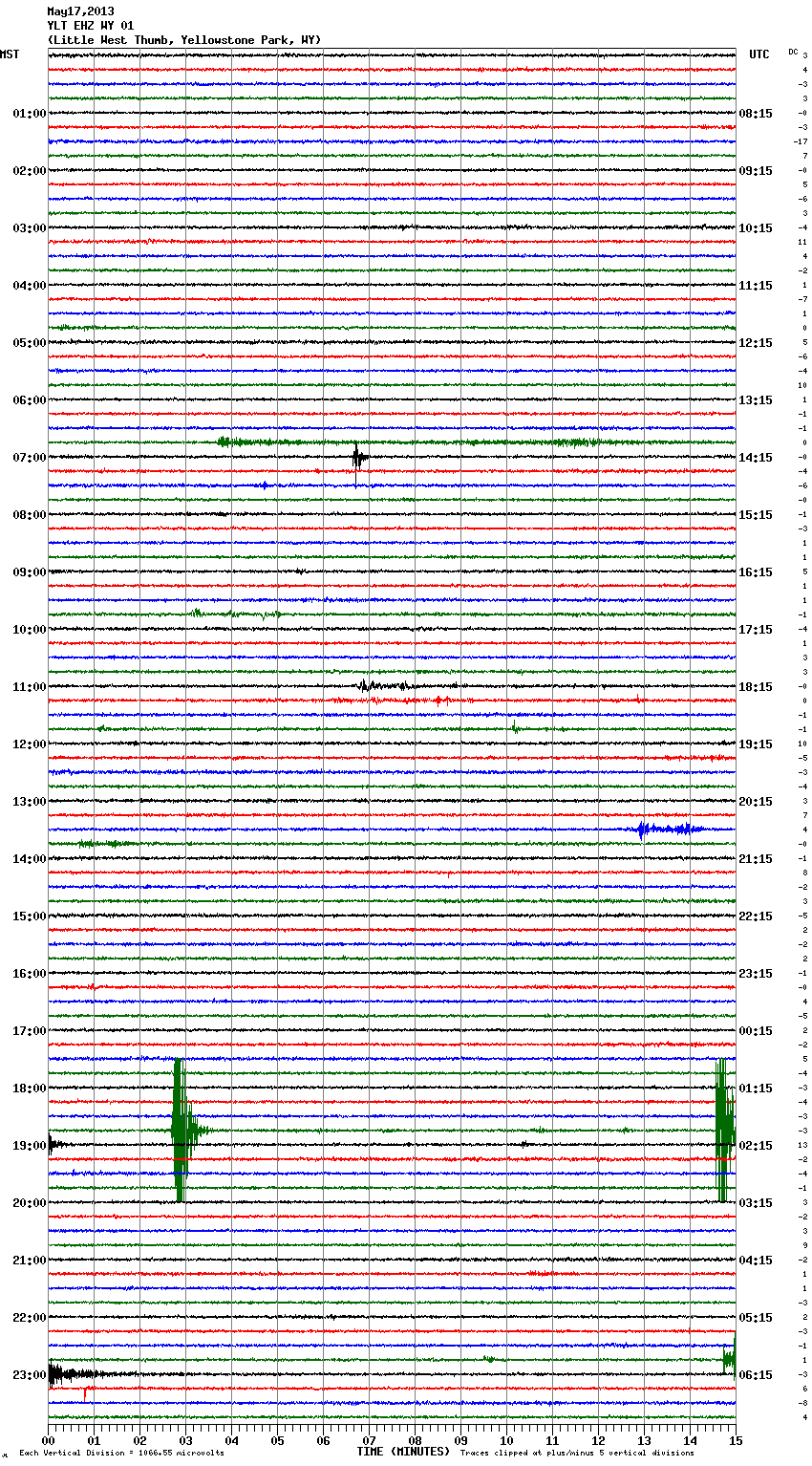Viewport: 812px width, 1466px height.
Task: Click the 'UTC' time zone label
Action: [x=759, y=54]
